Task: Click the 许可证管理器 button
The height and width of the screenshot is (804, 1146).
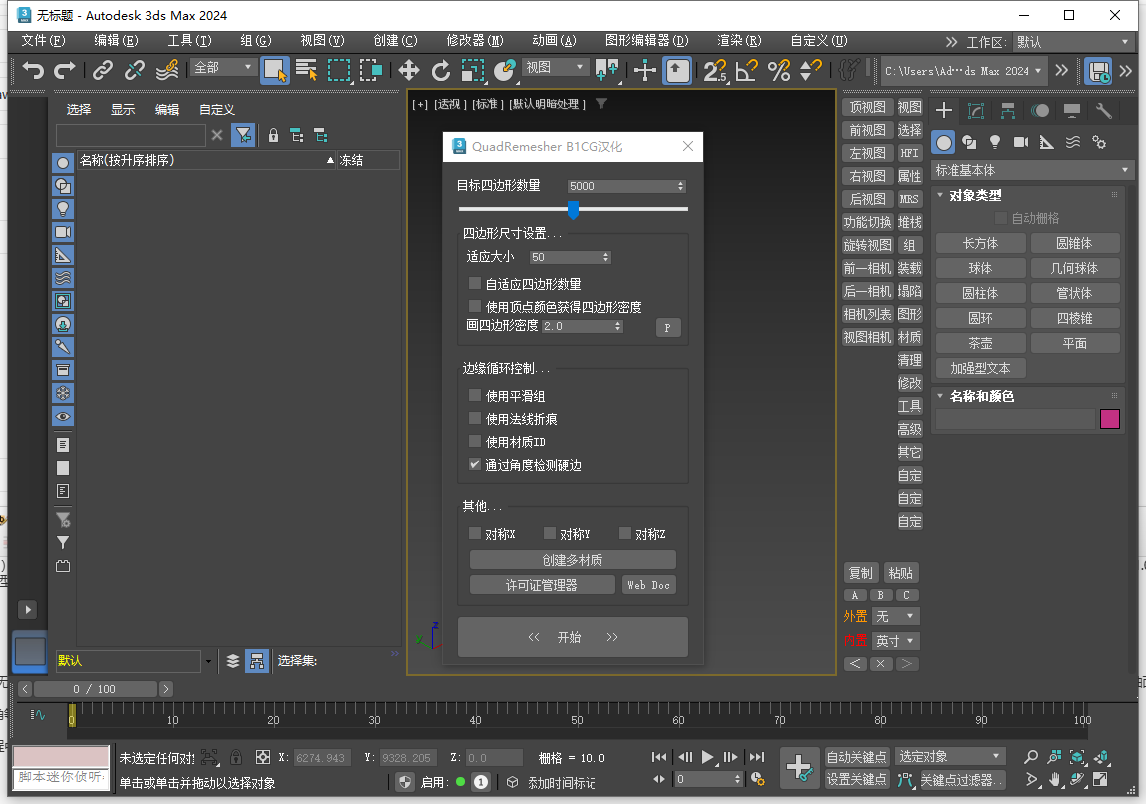Action: click(542, 585)
